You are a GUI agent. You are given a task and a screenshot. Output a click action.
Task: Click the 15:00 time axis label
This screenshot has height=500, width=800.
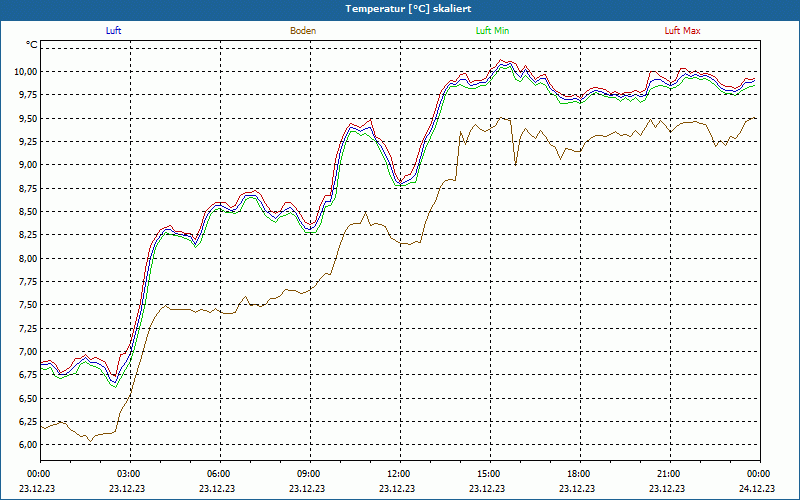tap(490, 474)
